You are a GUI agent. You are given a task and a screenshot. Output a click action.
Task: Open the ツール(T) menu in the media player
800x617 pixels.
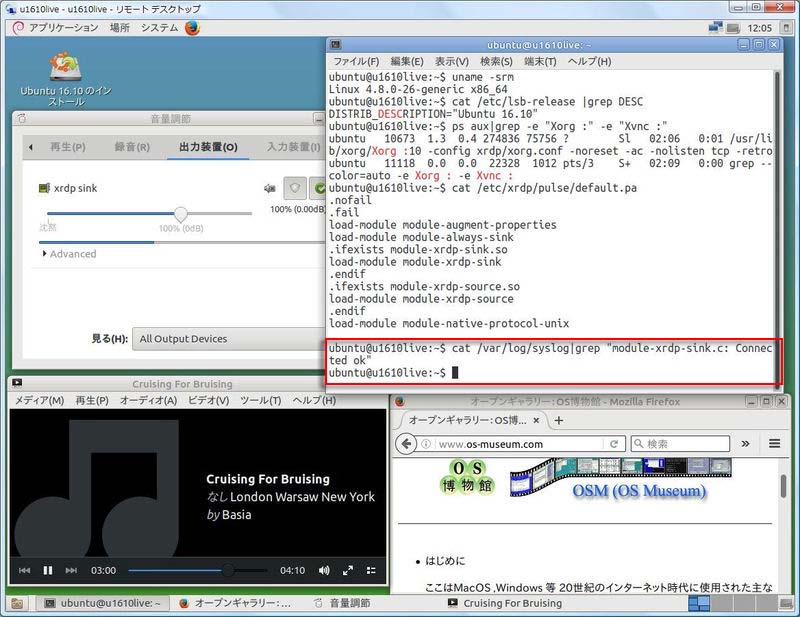tap(261, 401)
